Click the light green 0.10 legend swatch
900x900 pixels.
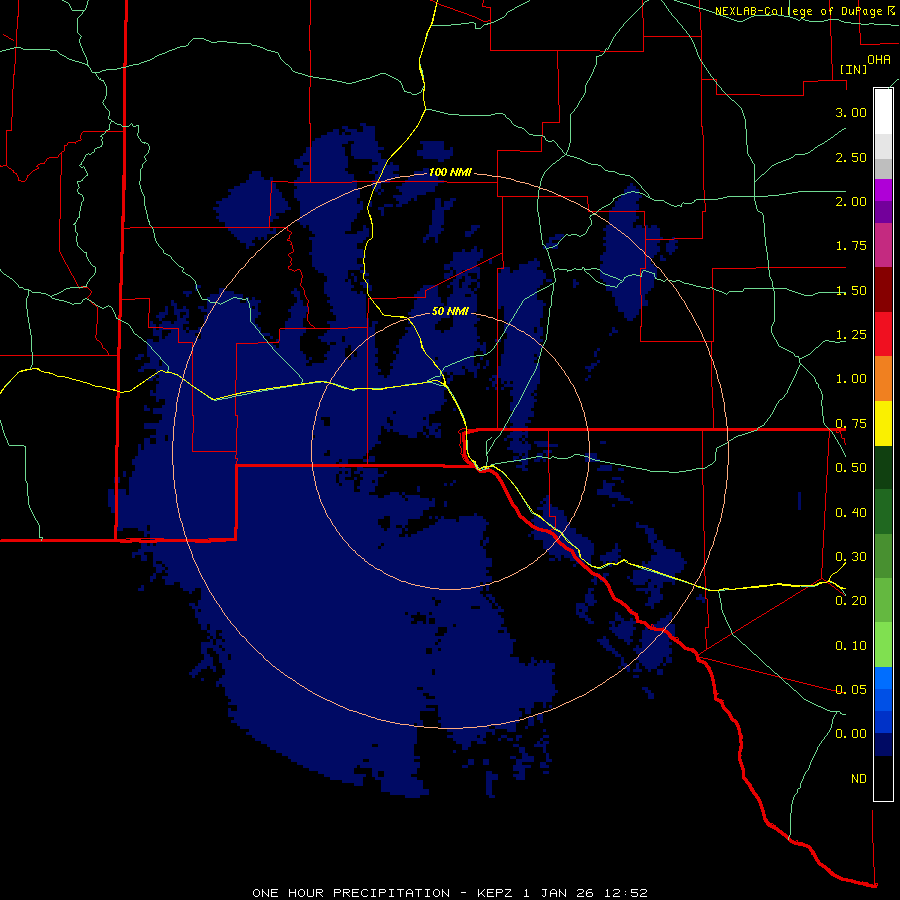tap(883, 645)
